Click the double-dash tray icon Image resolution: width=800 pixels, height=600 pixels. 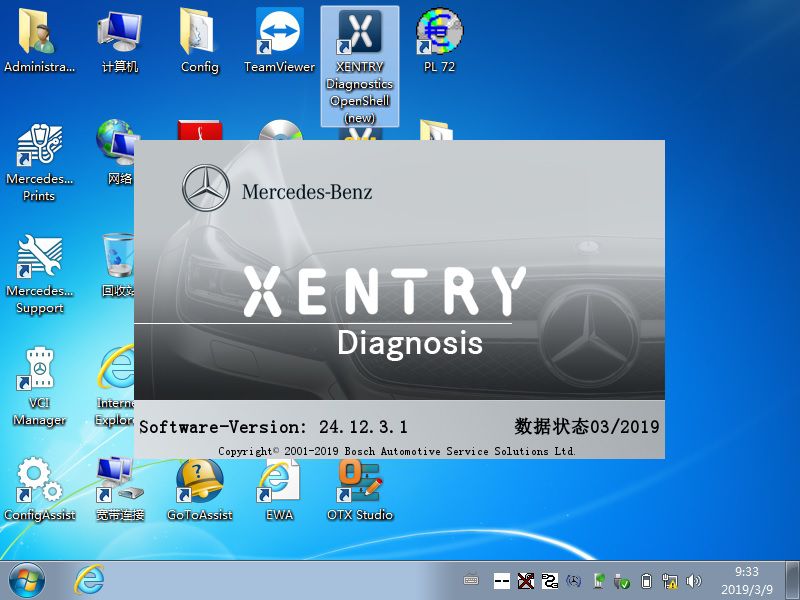coord(502,581)
